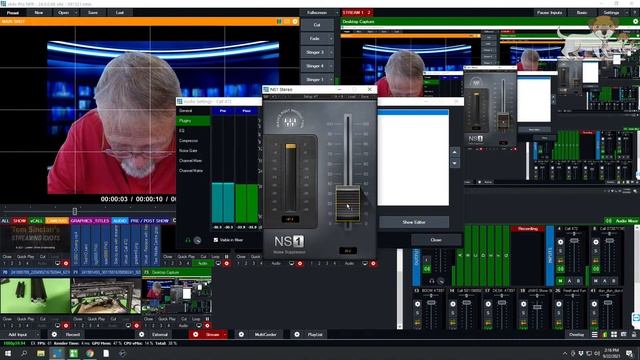The width and height of the screenshot is (640, 360).
Task: Open the Fade transition dropdown arrow
Action: [331, 38]
